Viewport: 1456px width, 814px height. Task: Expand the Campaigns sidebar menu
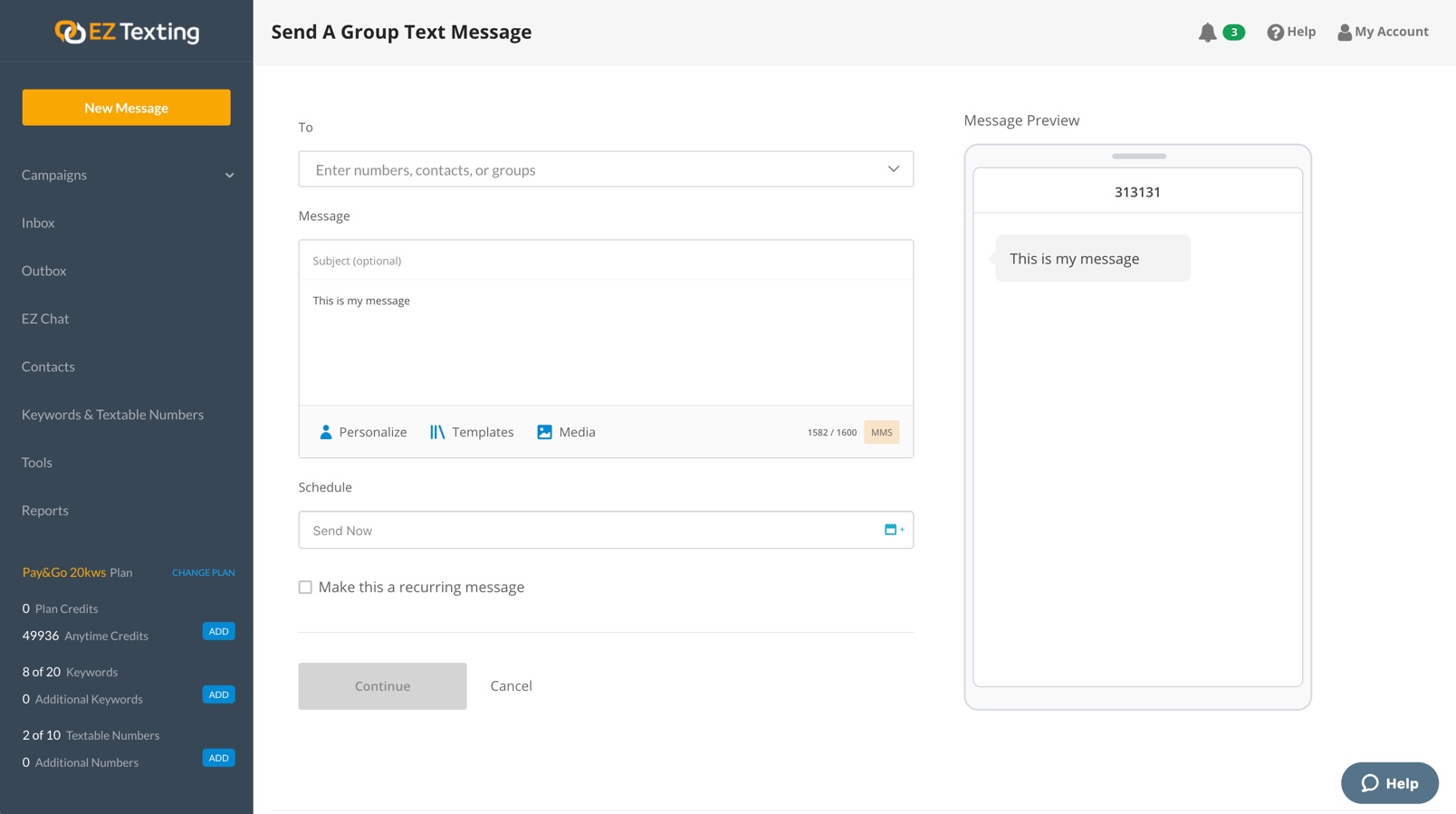(x=229, y=176)
